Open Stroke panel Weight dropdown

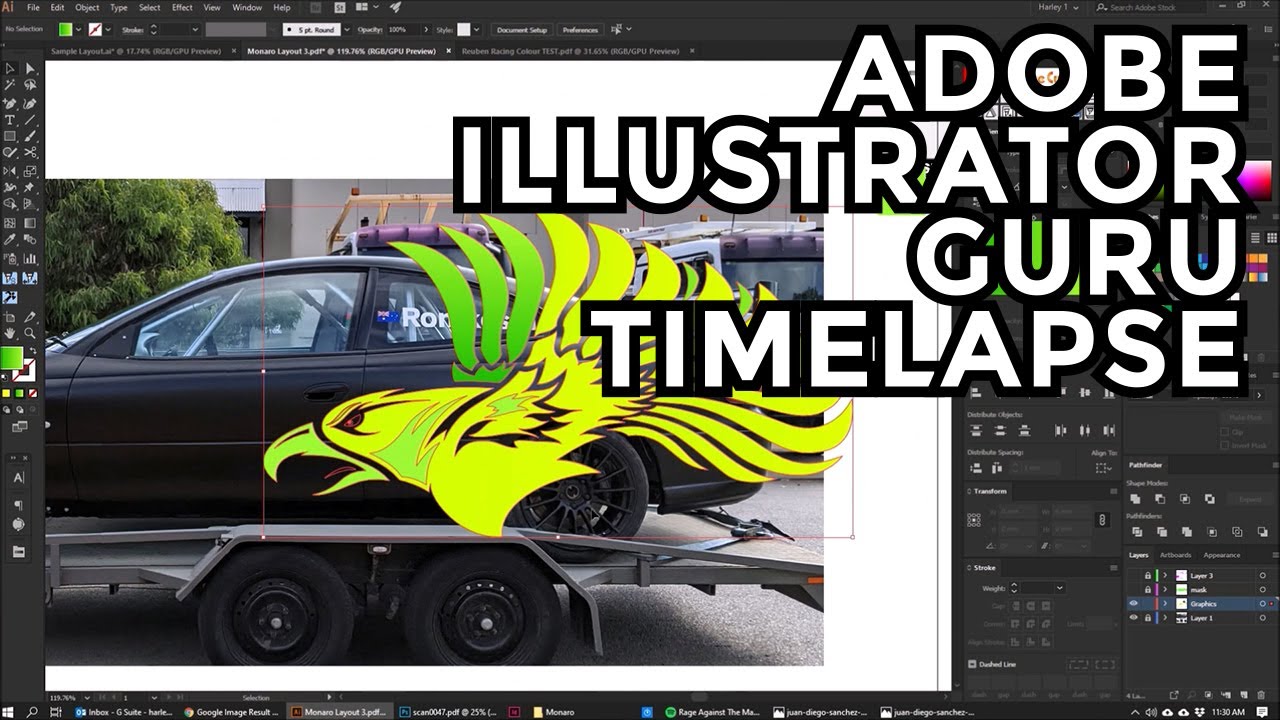coord(1059,588)
